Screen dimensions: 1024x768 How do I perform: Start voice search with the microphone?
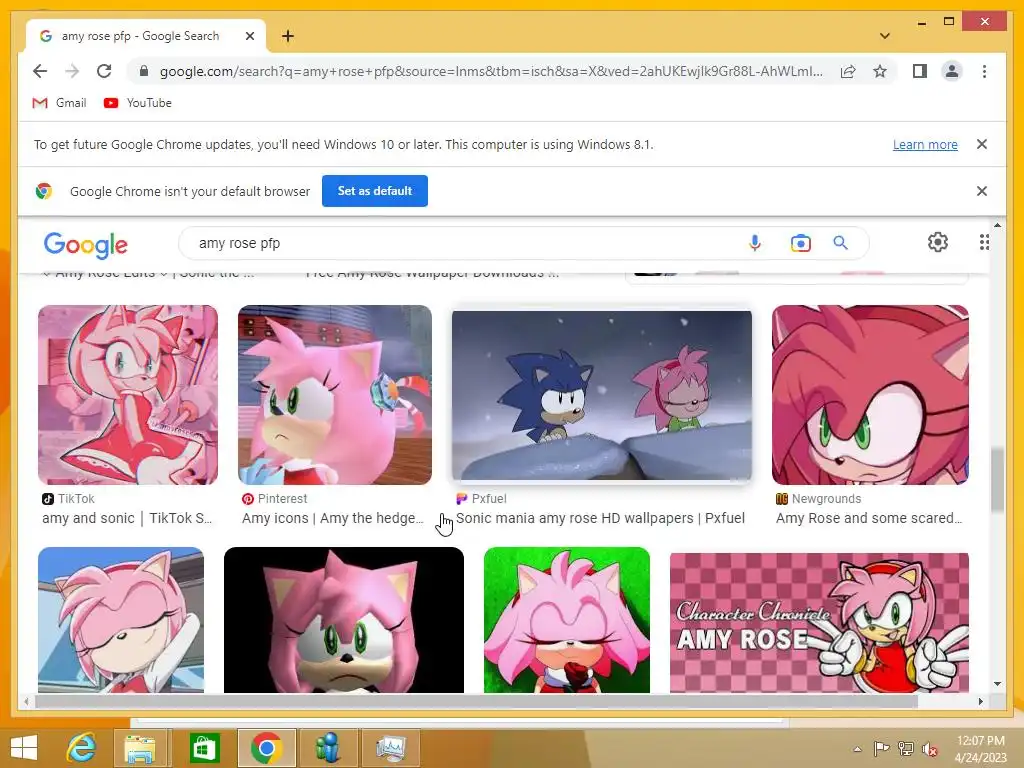[x=754, y=243]
